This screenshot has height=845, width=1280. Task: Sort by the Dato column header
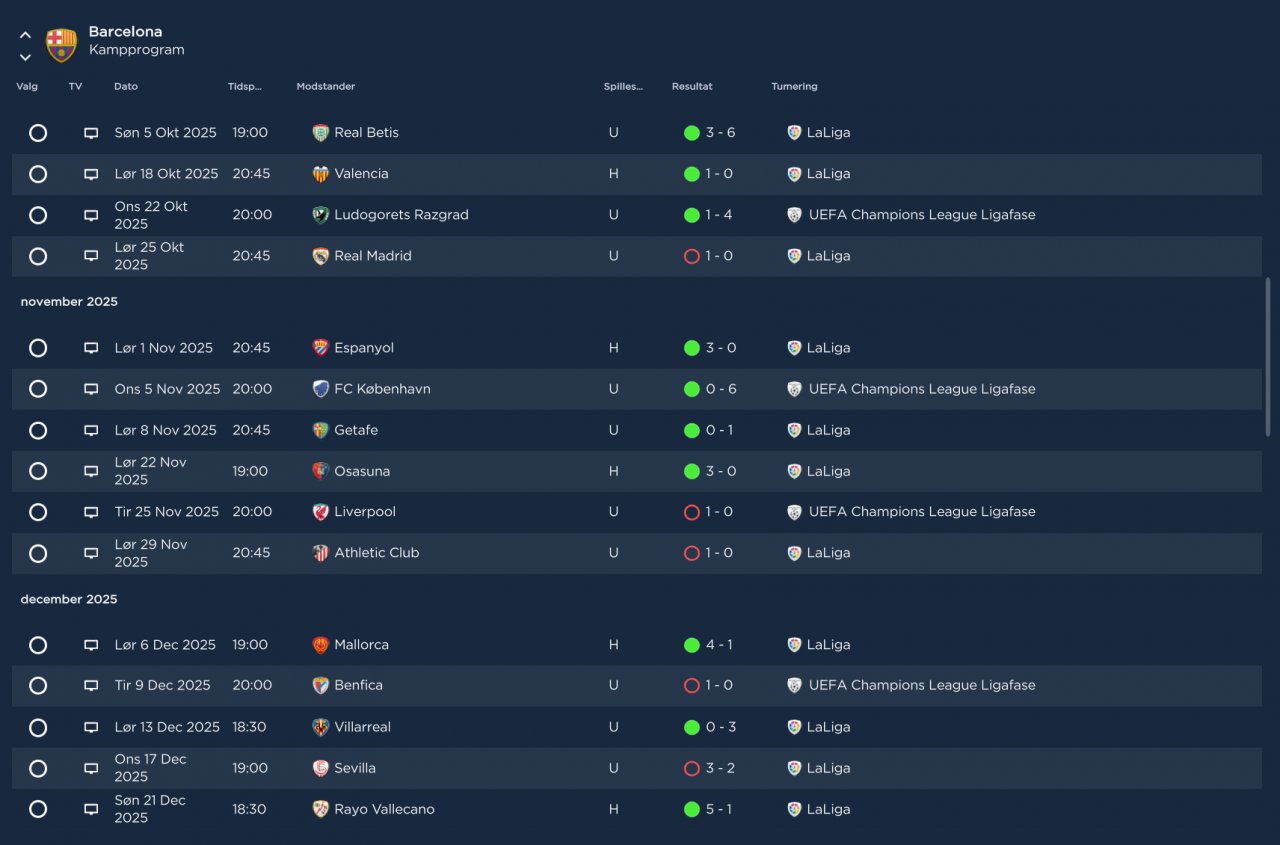126,86
